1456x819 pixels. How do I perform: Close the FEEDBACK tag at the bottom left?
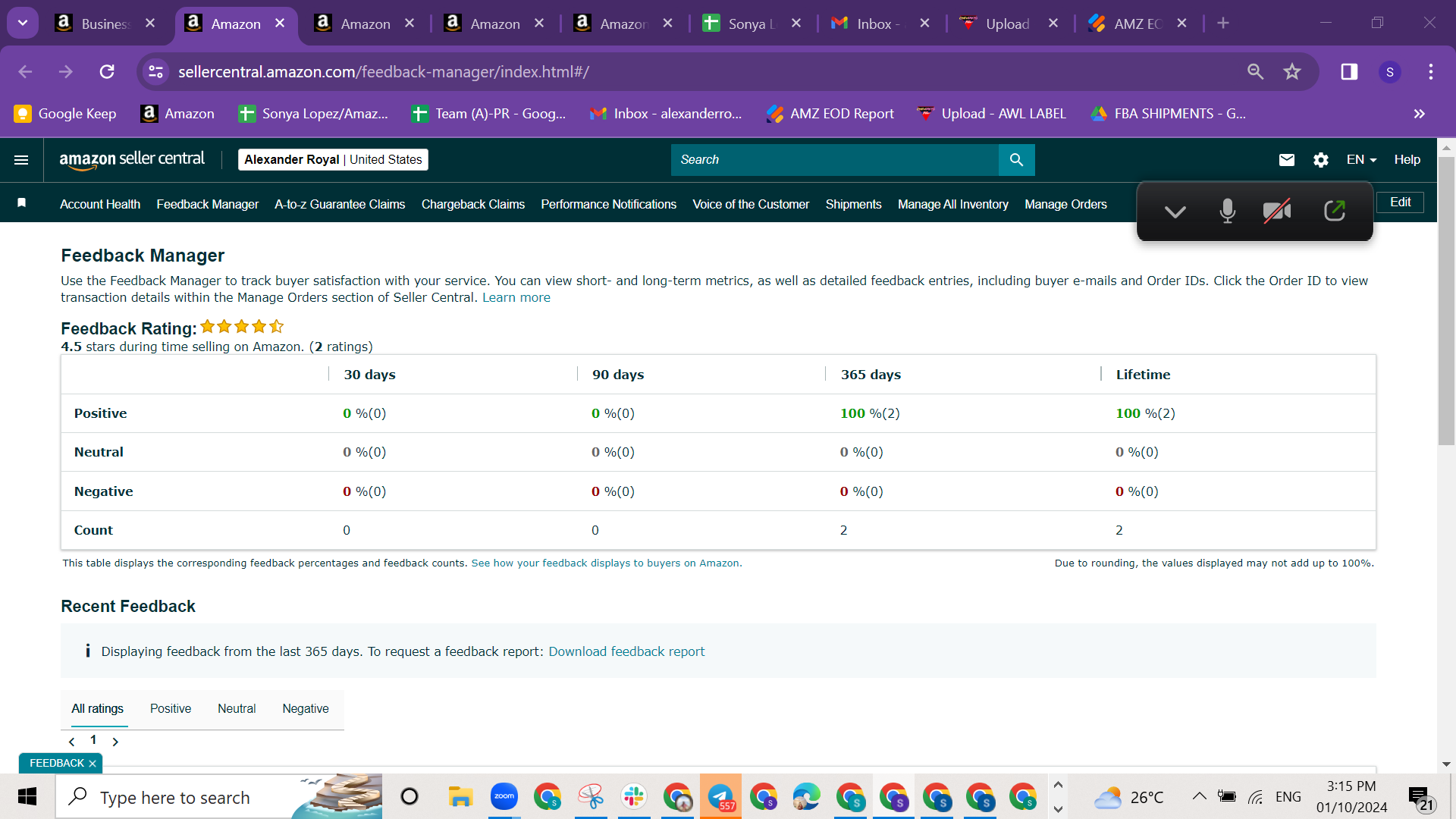pyautogui.click(x=93, y=764)
